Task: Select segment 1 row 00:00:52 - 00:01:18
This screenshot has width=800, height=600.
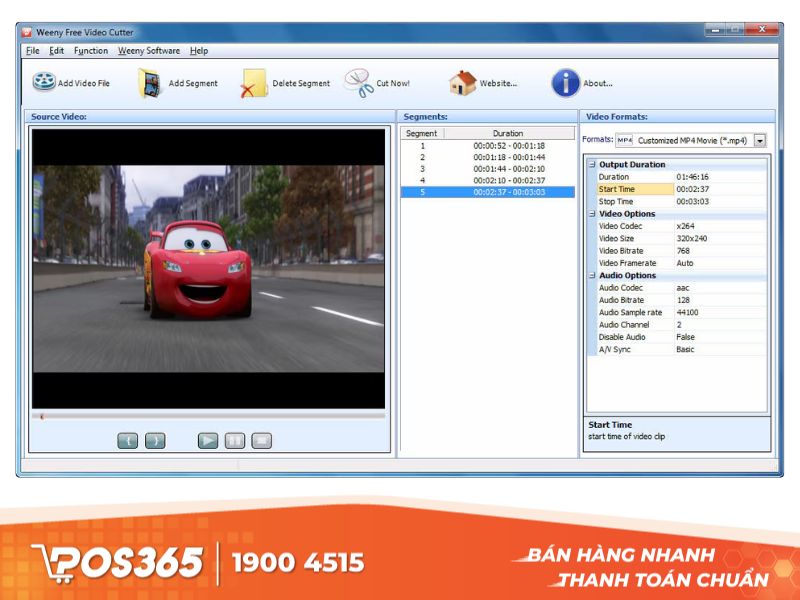Action: (488, 146)
